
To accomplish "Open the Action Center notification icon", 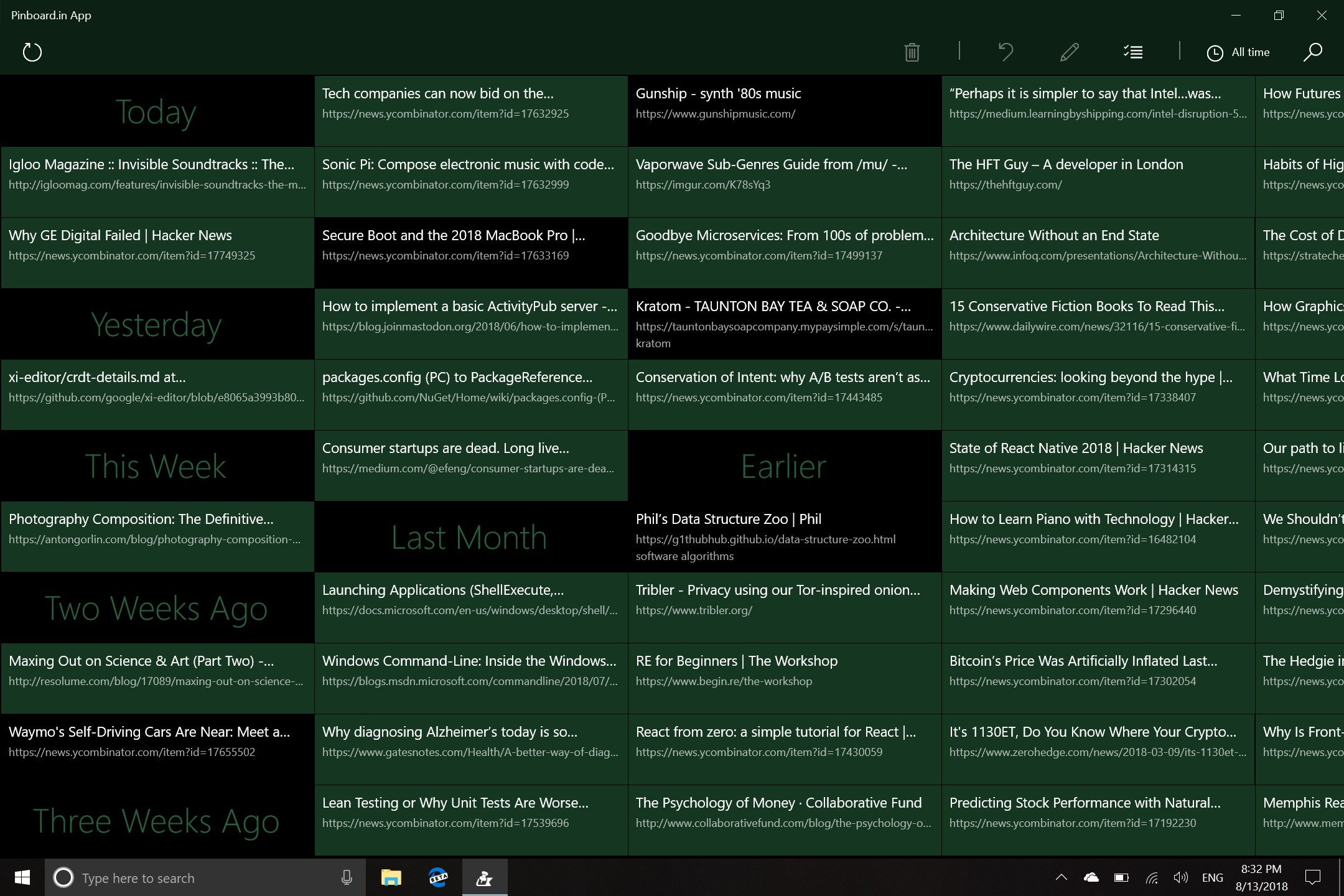I will pyautogui.click(x=1313, y=877).
